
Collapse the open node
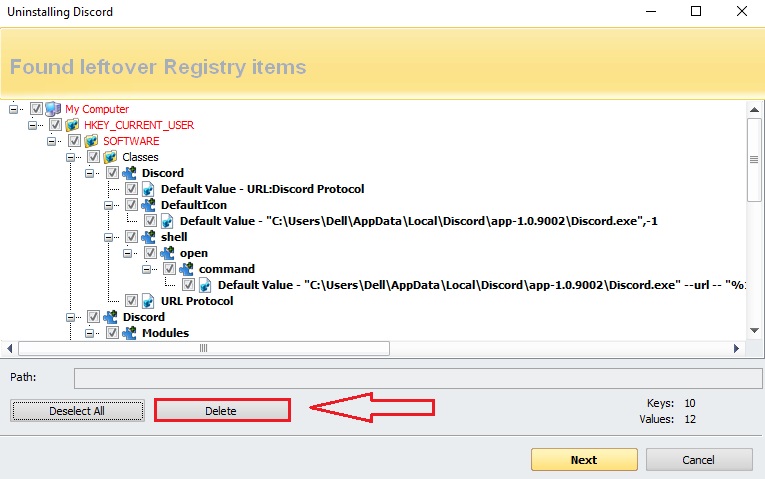click(127, 254)
